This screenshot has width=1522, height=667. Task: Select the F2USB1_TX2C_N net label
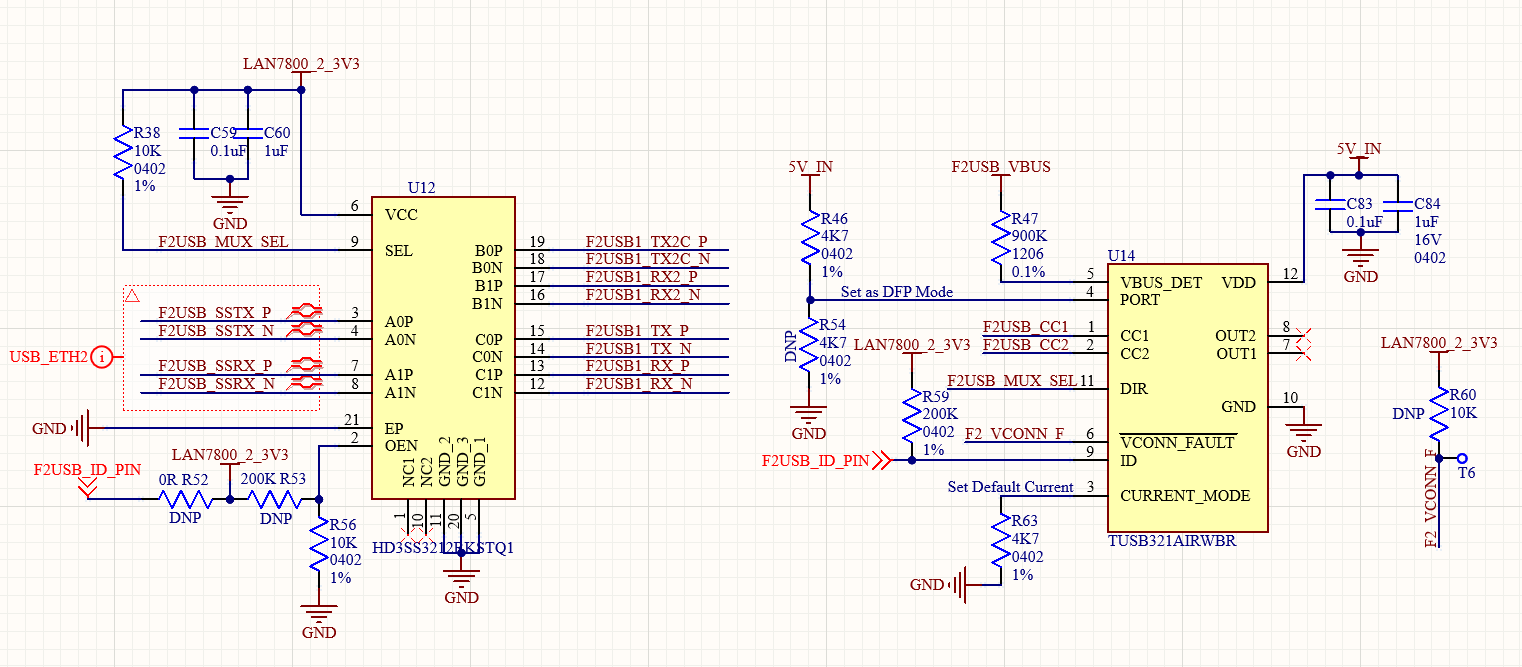(647, 259)
